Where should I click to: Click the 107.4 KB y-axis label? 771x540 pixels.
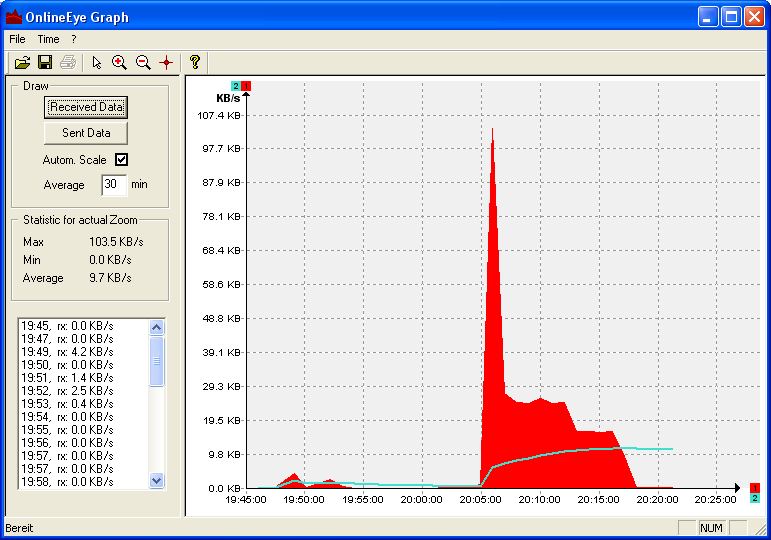[219, 116]
